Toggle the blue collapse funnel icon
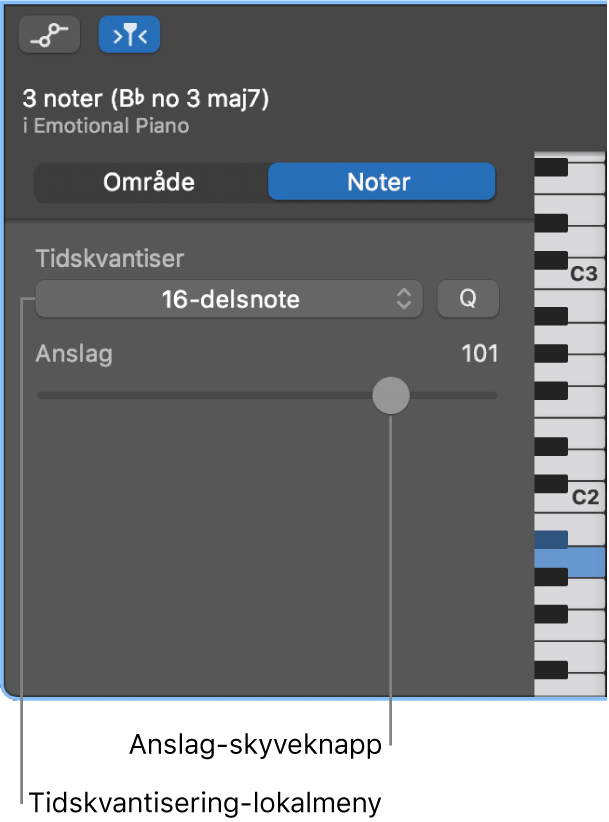This screenshot has height=822, width=609. [129, 34]
